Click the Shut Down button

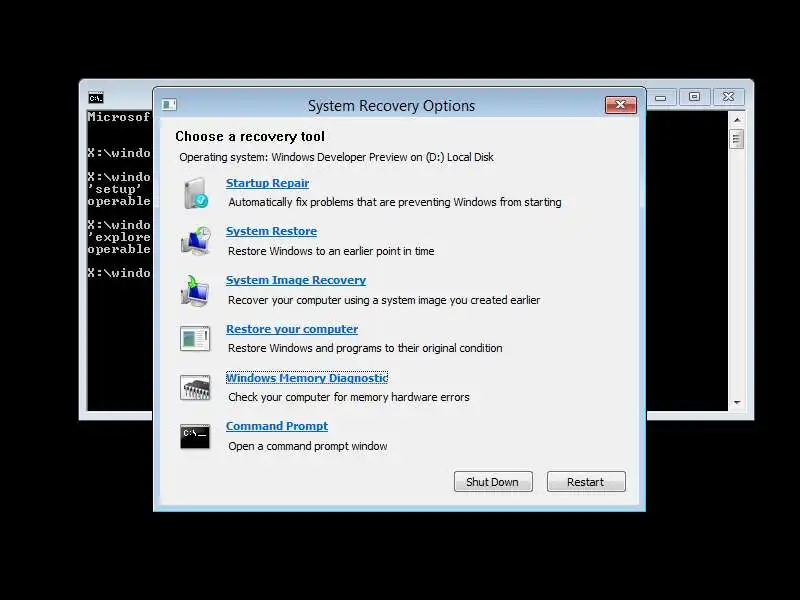(x=493, y=482)
